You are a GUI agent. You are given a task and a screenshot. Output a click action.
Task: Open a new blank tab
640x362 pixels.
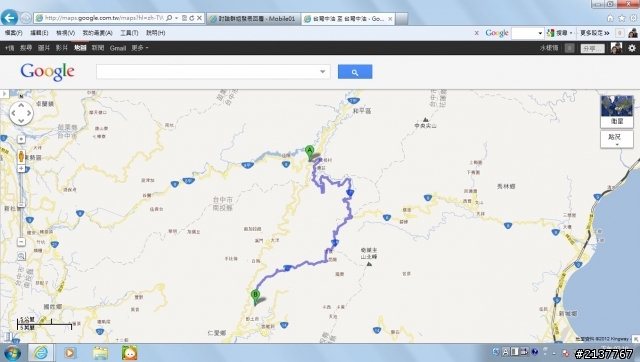coord(401,19)
